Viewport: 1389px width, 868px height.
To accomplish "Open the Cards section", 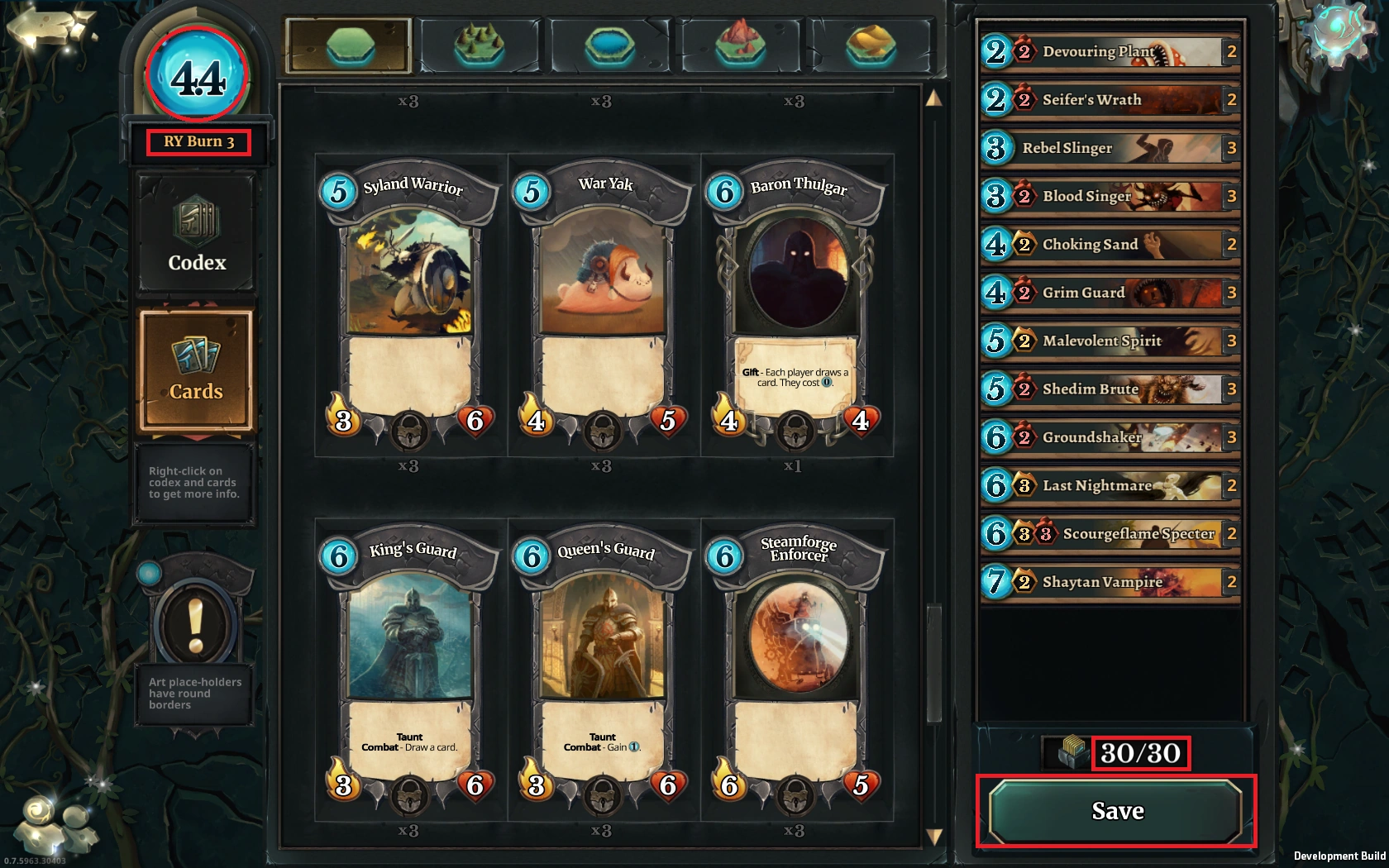I will pyautogui.click(x=196, y=370).
